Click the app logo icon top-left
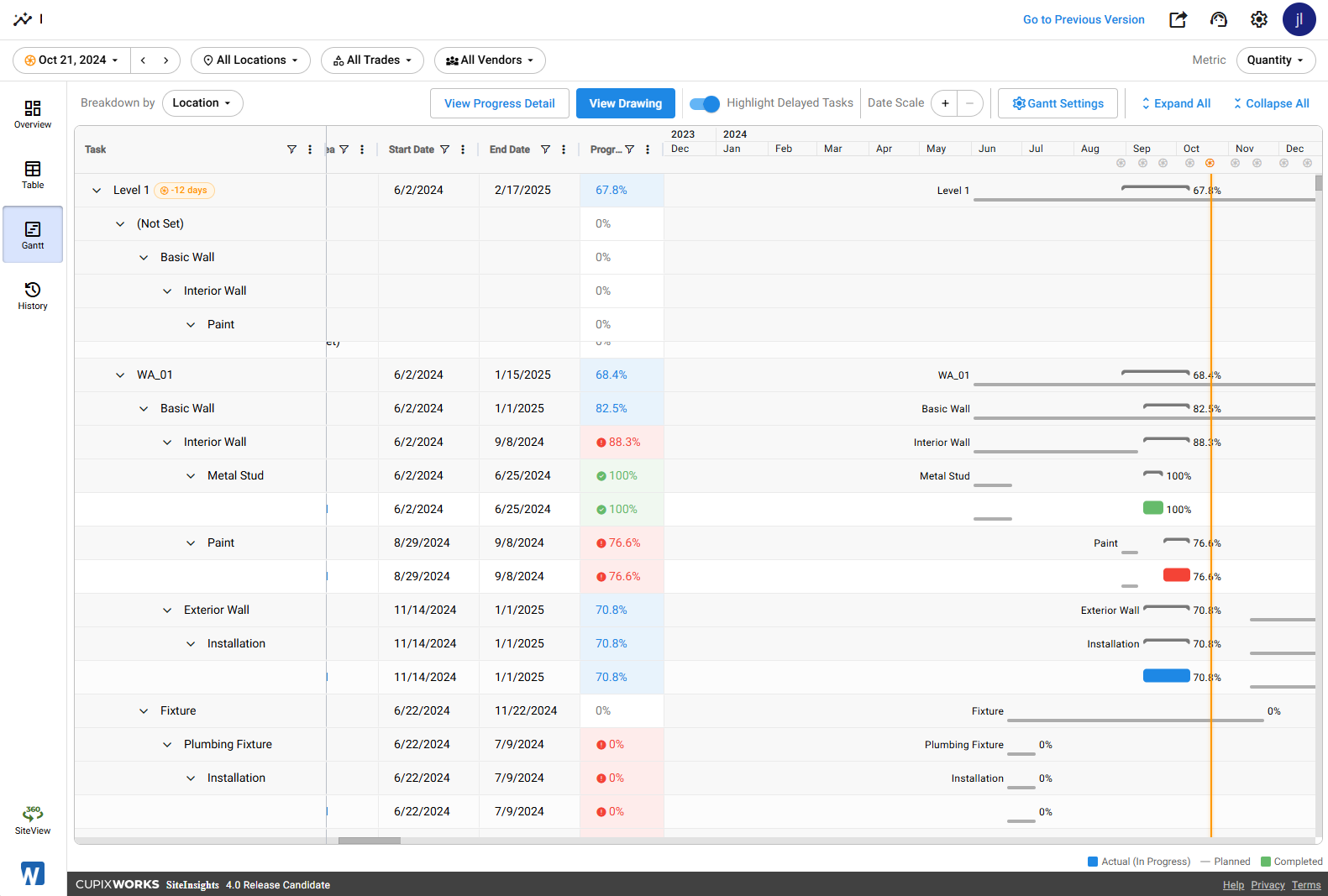 [23, 19]
